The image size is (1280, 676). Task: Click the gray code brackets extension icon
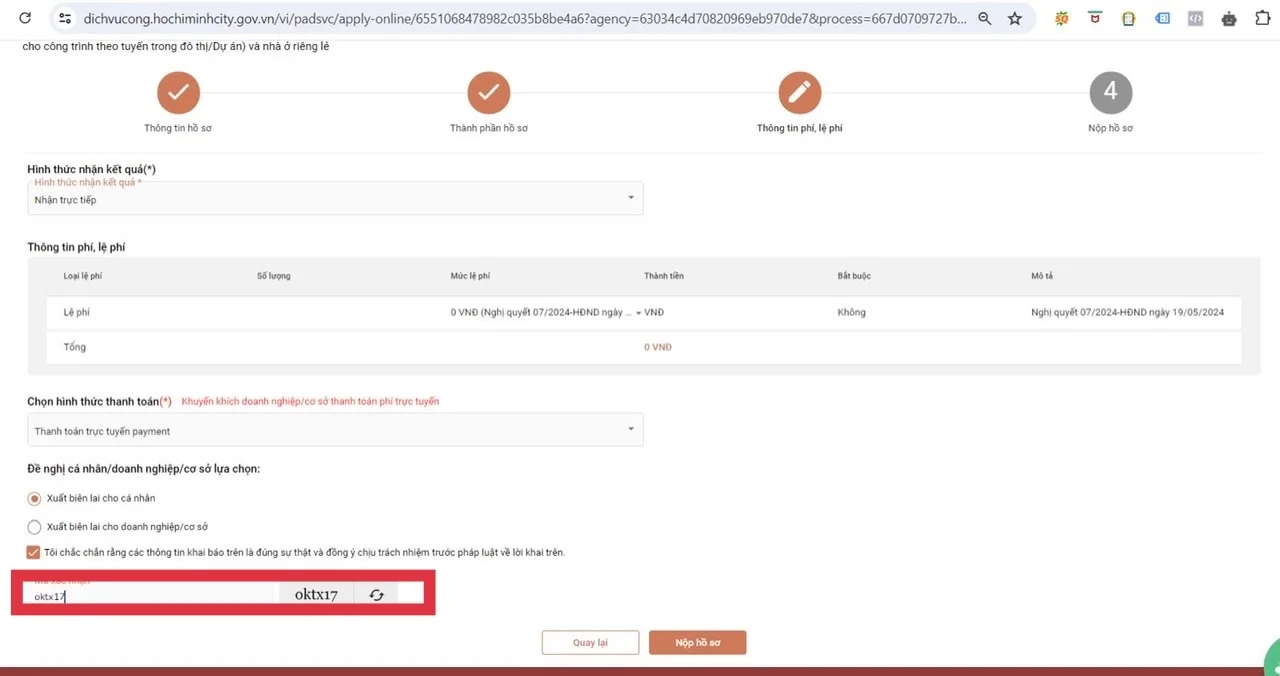tap(1195, 18)
